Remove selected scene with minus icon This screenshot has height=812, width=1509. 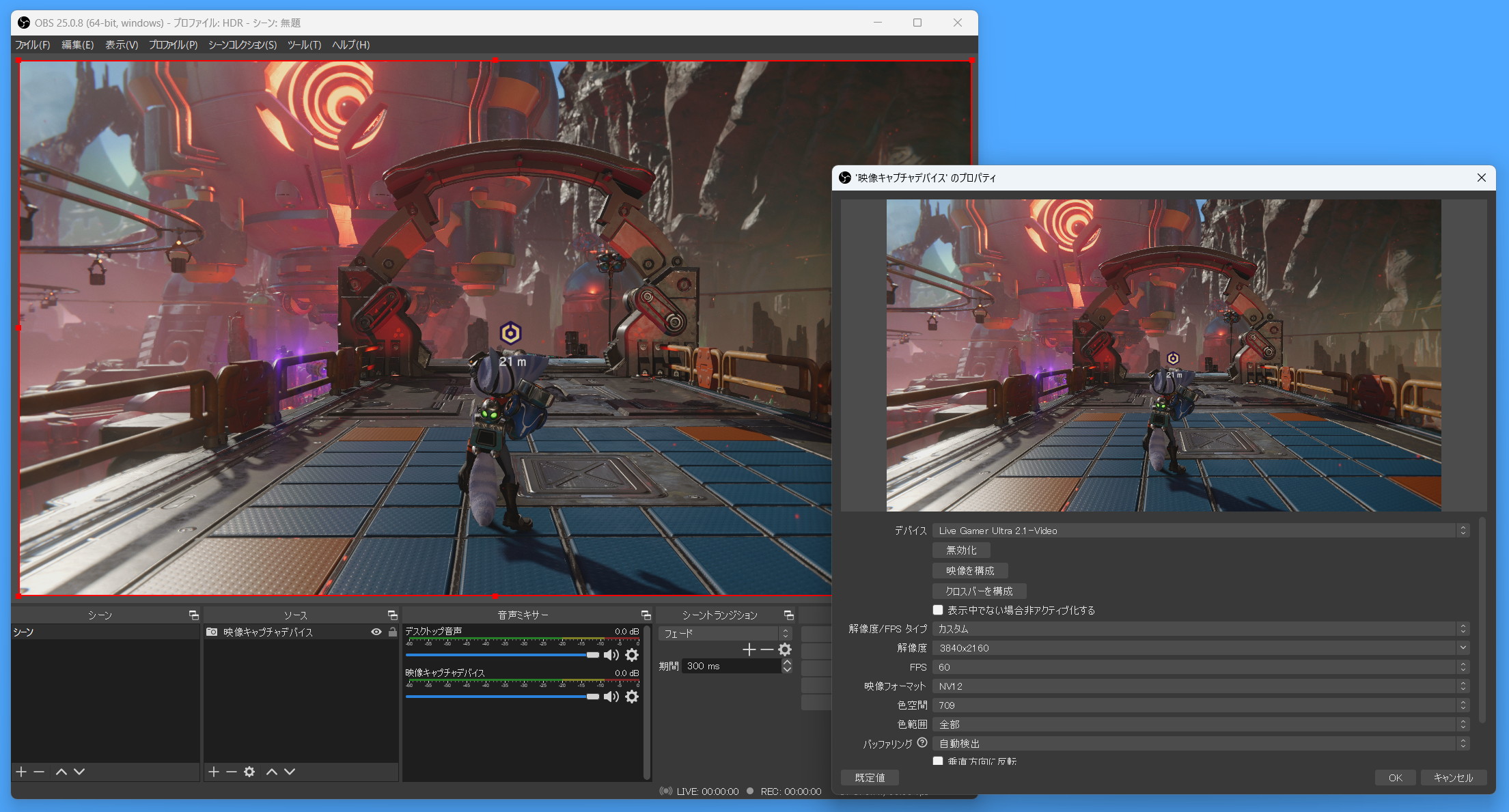tap(39, 772)
